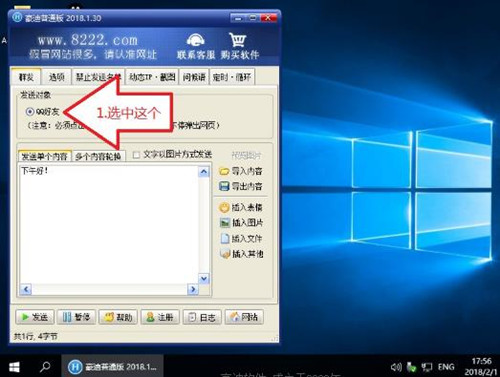Click the www.8222.com banner text
Image resolution: width=500 pixels, height=377 pixels.
click(x=88, y=41)
